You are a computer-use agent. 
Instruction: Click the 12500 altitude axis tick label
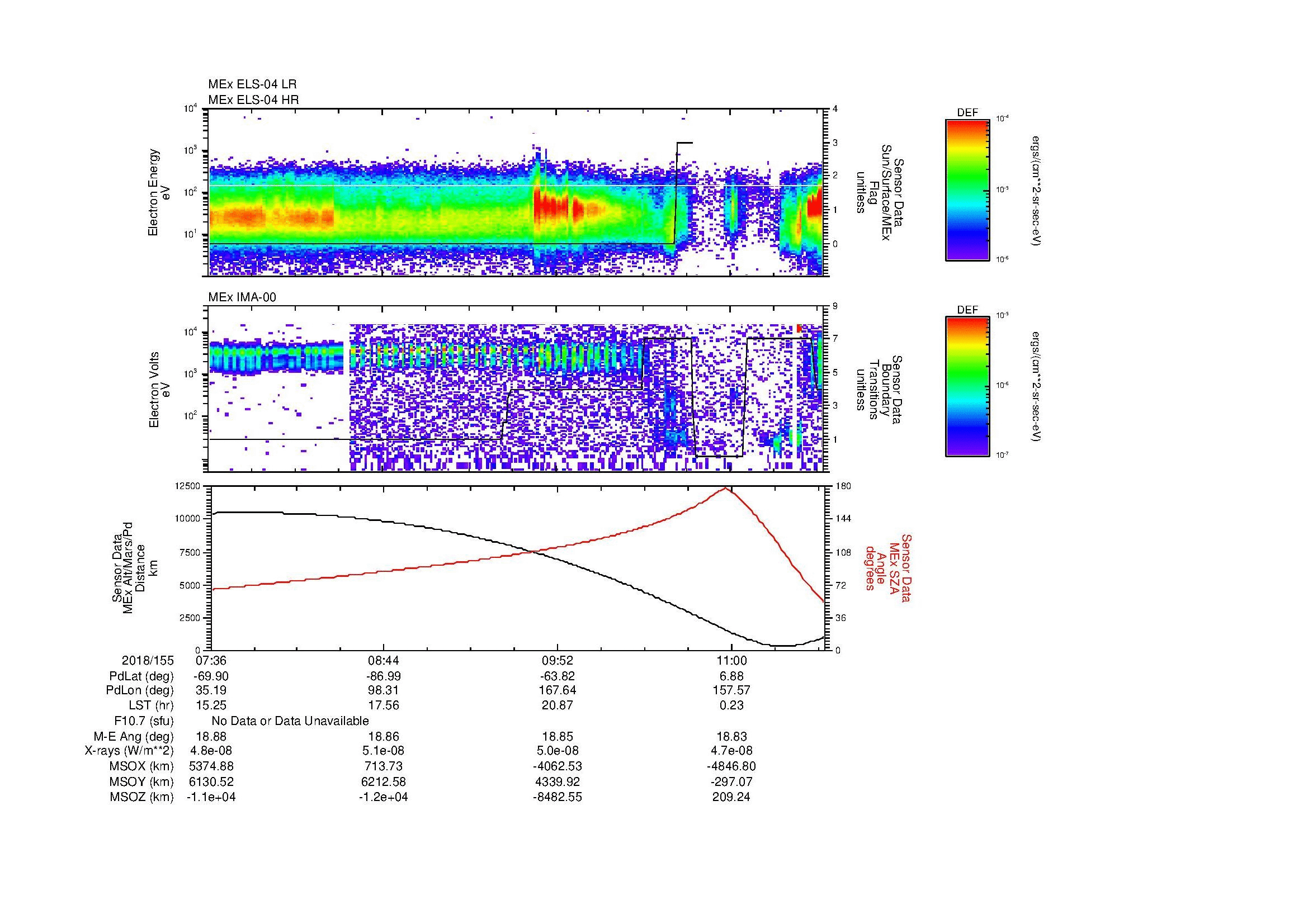[187, 486]
